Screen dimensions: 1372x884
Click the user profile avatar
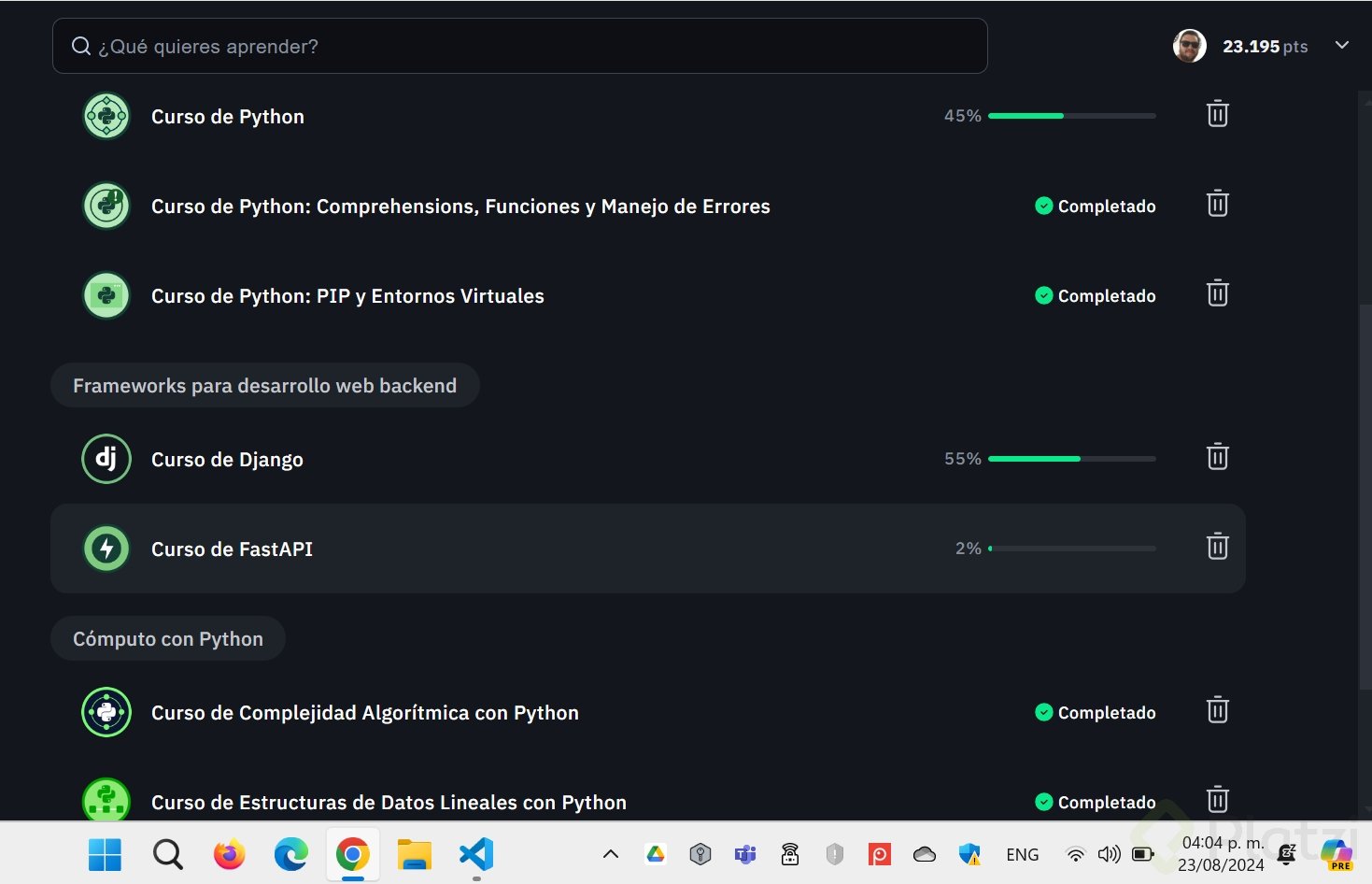1189,46
